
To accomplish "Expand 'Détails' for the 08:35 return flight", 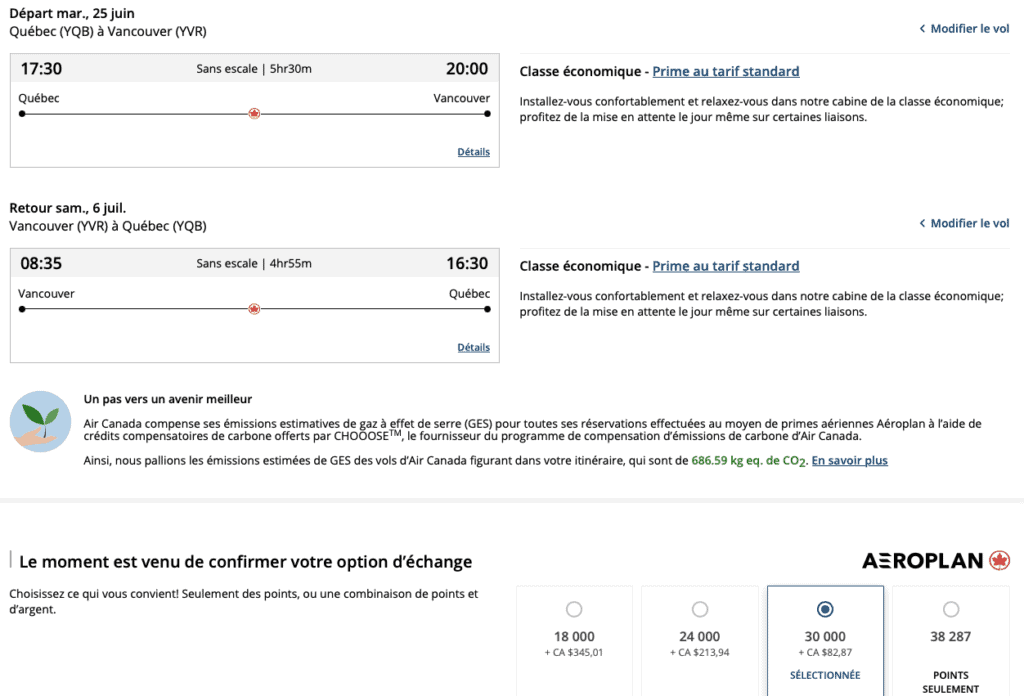I will tap(474, 347).
